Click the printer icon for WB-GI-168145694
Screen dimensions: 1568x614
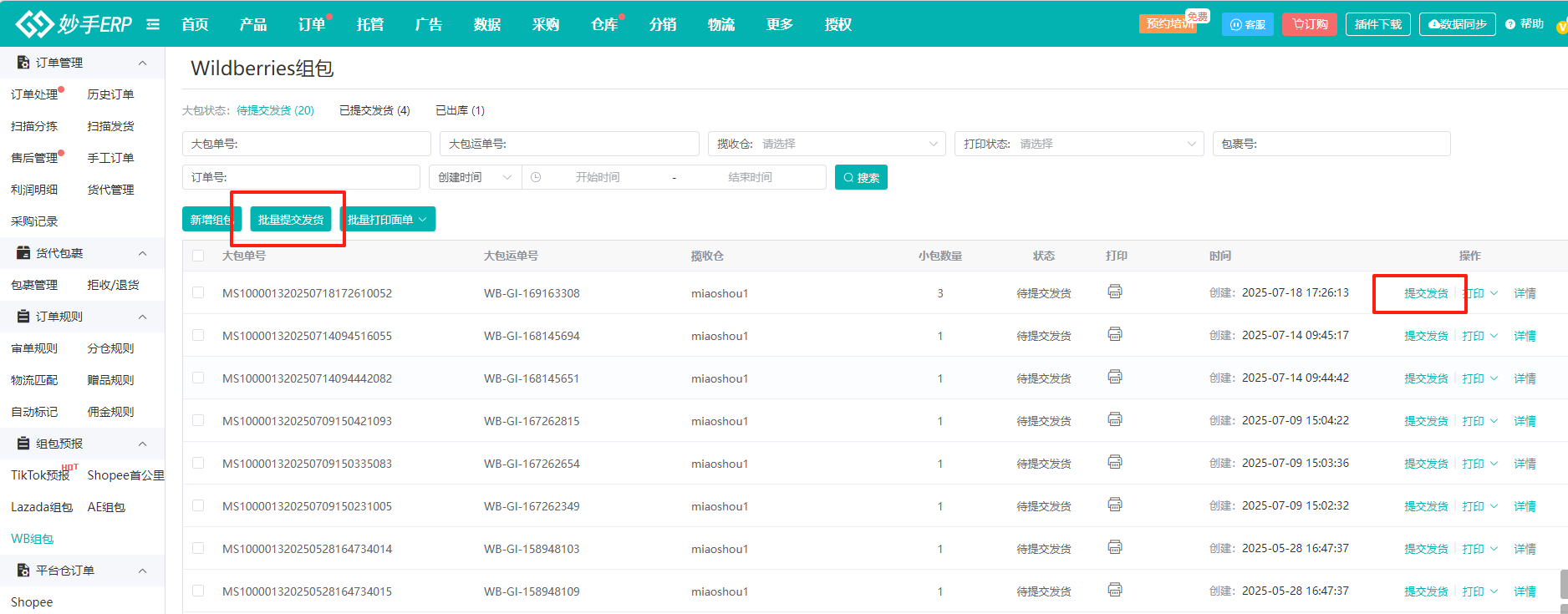(x=1114, y=334)
